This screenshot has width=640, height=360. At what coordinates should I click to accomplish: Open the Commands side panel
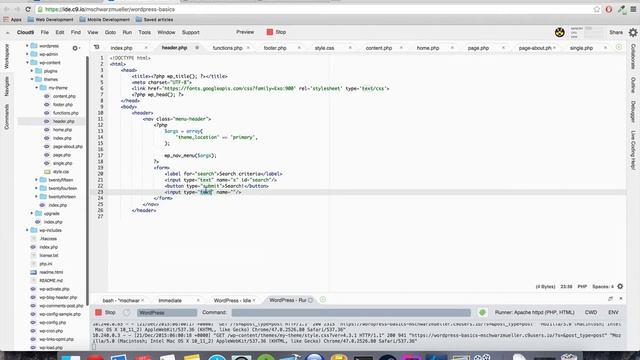[7, 117]
